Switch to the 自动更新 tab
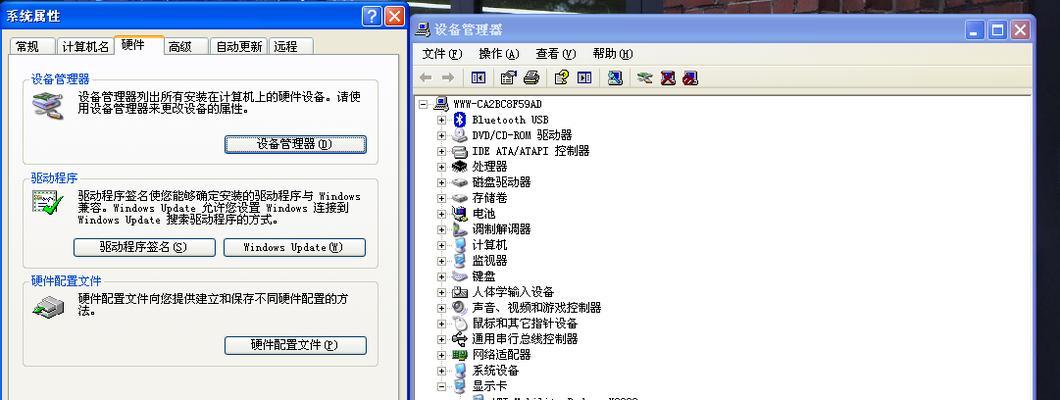This screenshot has height=400, width=1060. [239, 46]
